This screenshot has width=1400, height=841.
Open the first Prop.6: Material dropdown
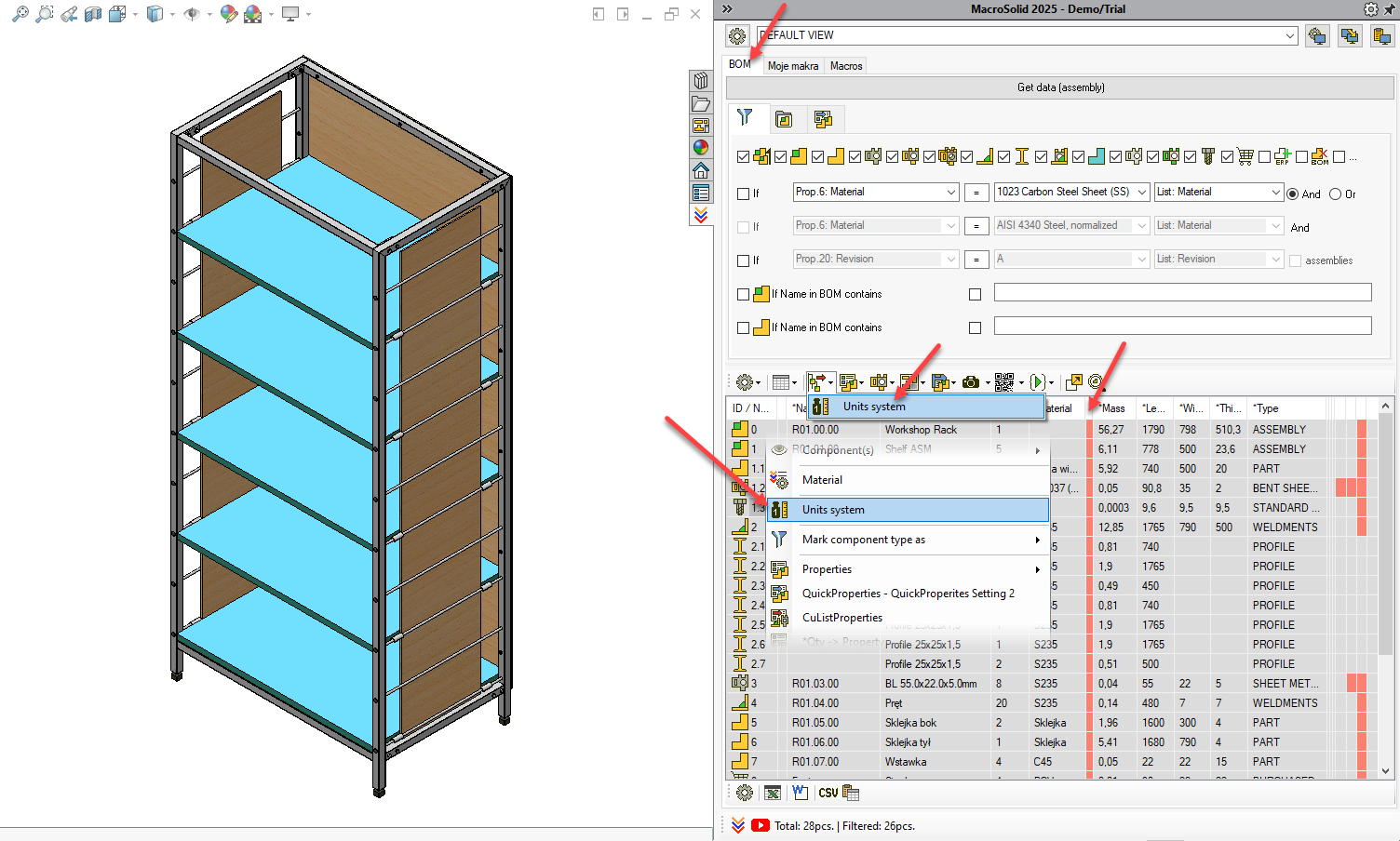click(x=950, y=193)
